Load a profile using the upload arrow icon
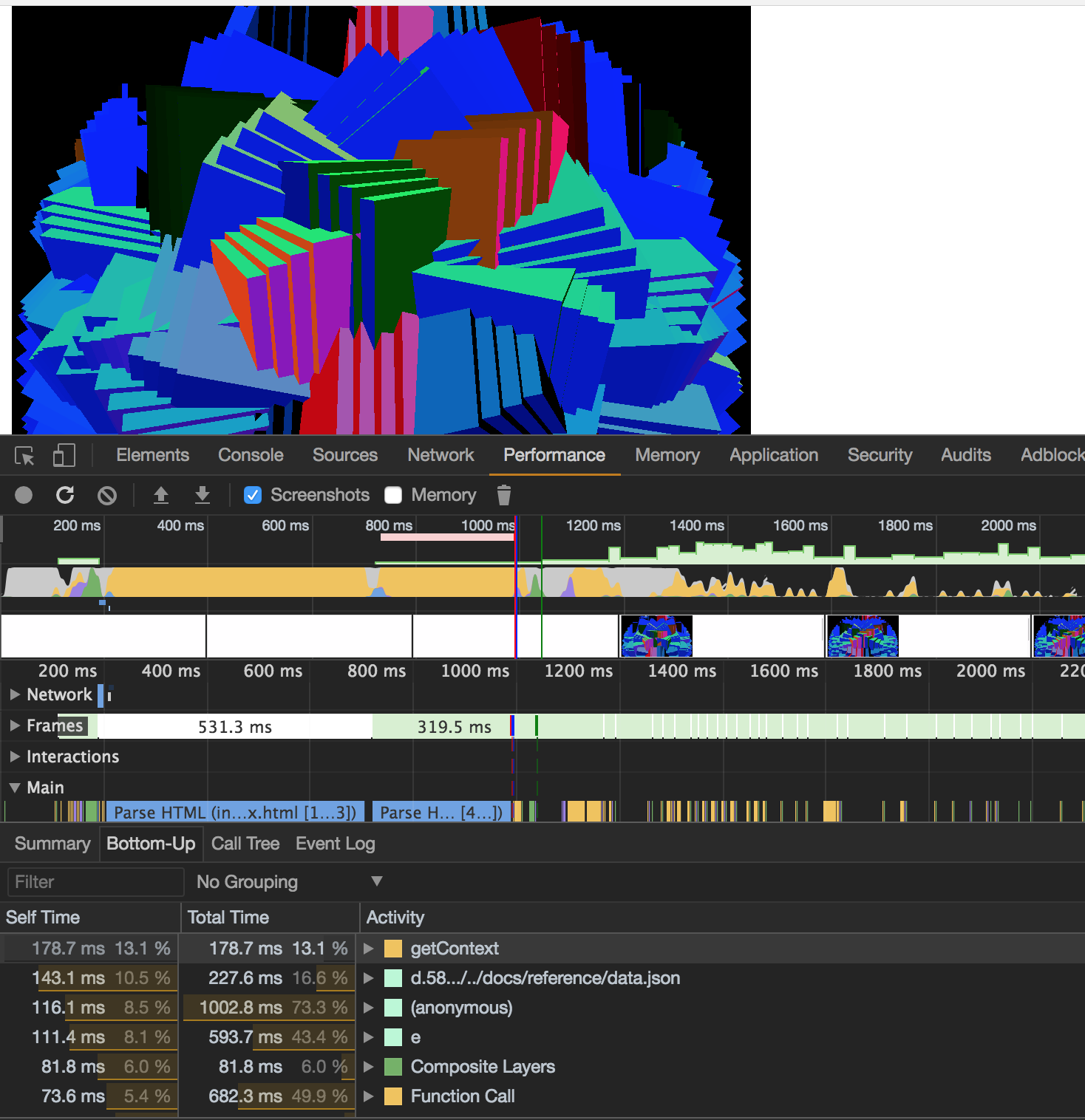1085x1120 pixels. tap(161, 495)
